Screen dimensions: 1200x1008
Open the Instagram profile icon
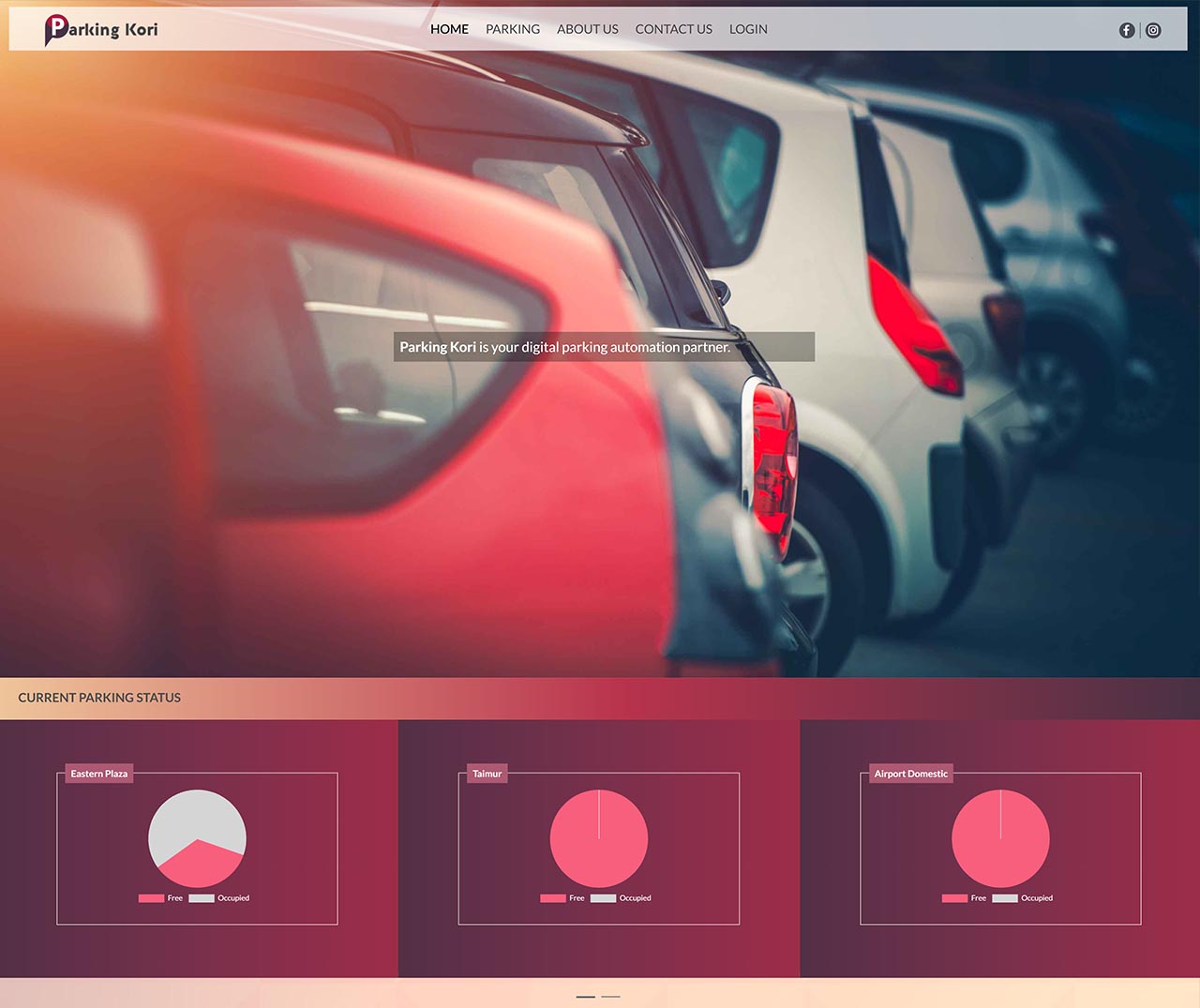tap(1153, 30)
